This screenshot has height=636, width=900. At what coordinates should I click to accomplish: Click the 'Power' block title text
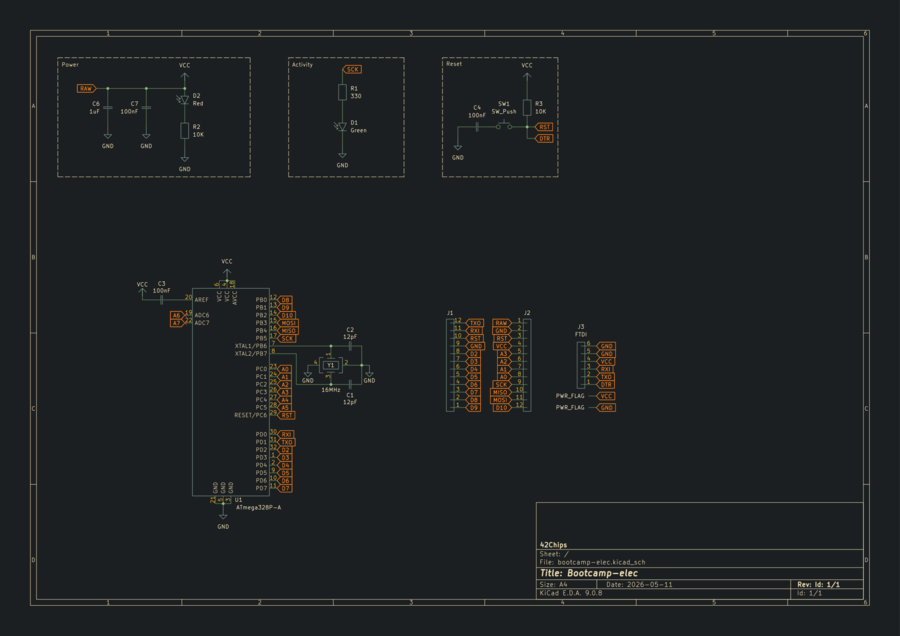click(x=70, y=64)
